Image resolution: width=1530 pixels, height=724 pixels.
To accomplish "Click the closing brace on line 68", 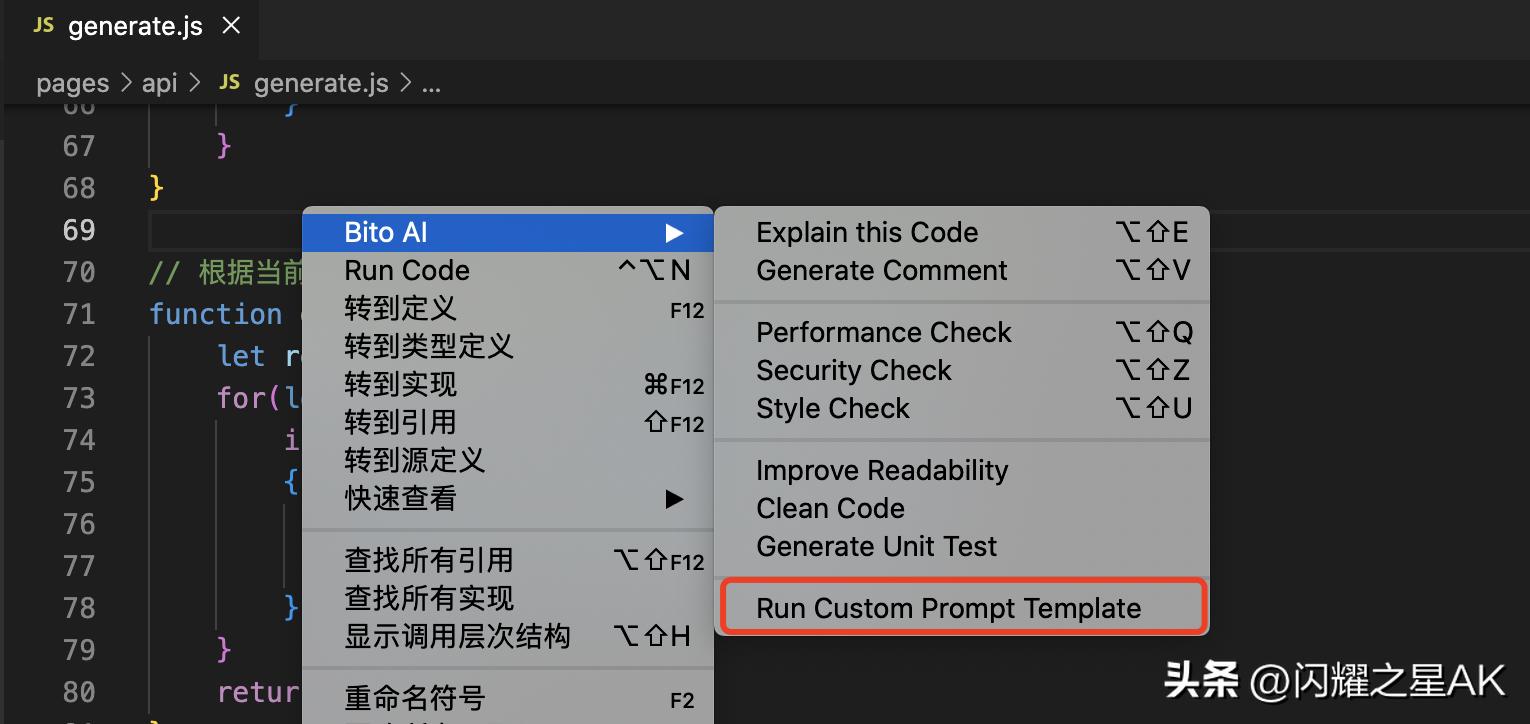I will pyautogui.click(x=156, y=188).
